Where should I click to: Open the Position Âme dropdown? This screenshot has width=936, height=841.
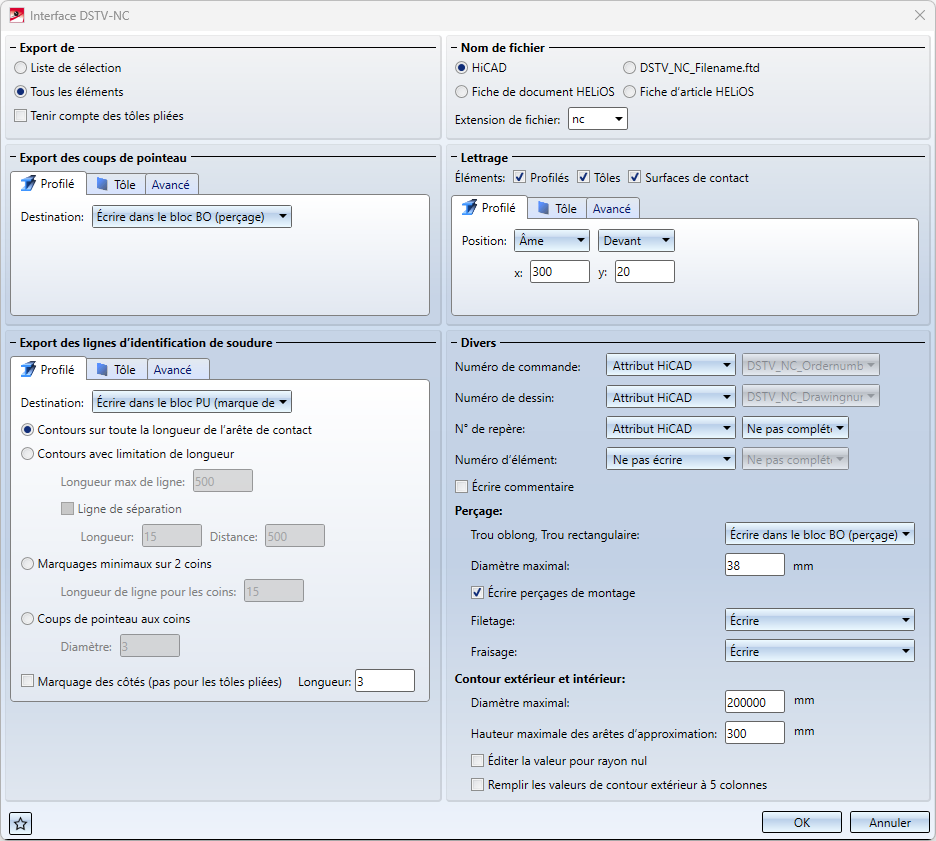pyautogui.click(x=551, y=241)
